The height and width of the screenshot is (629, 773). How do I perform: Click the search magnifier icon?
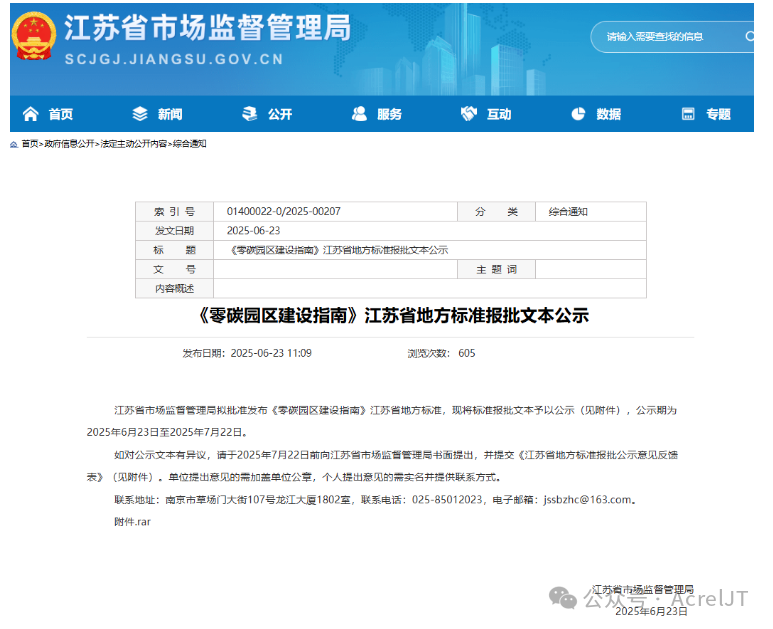point(749,36)
